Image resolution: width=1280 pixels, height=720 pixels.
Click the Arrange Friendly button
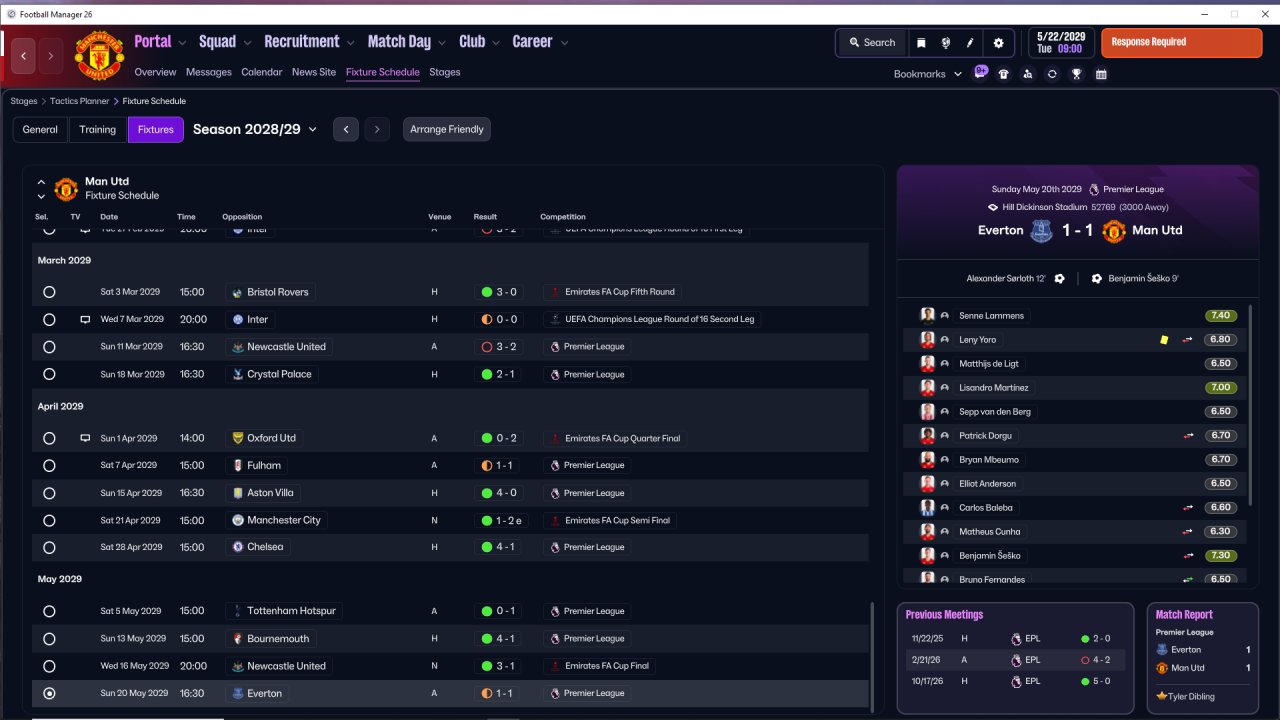pyautogui.click(x=447, y=130)
